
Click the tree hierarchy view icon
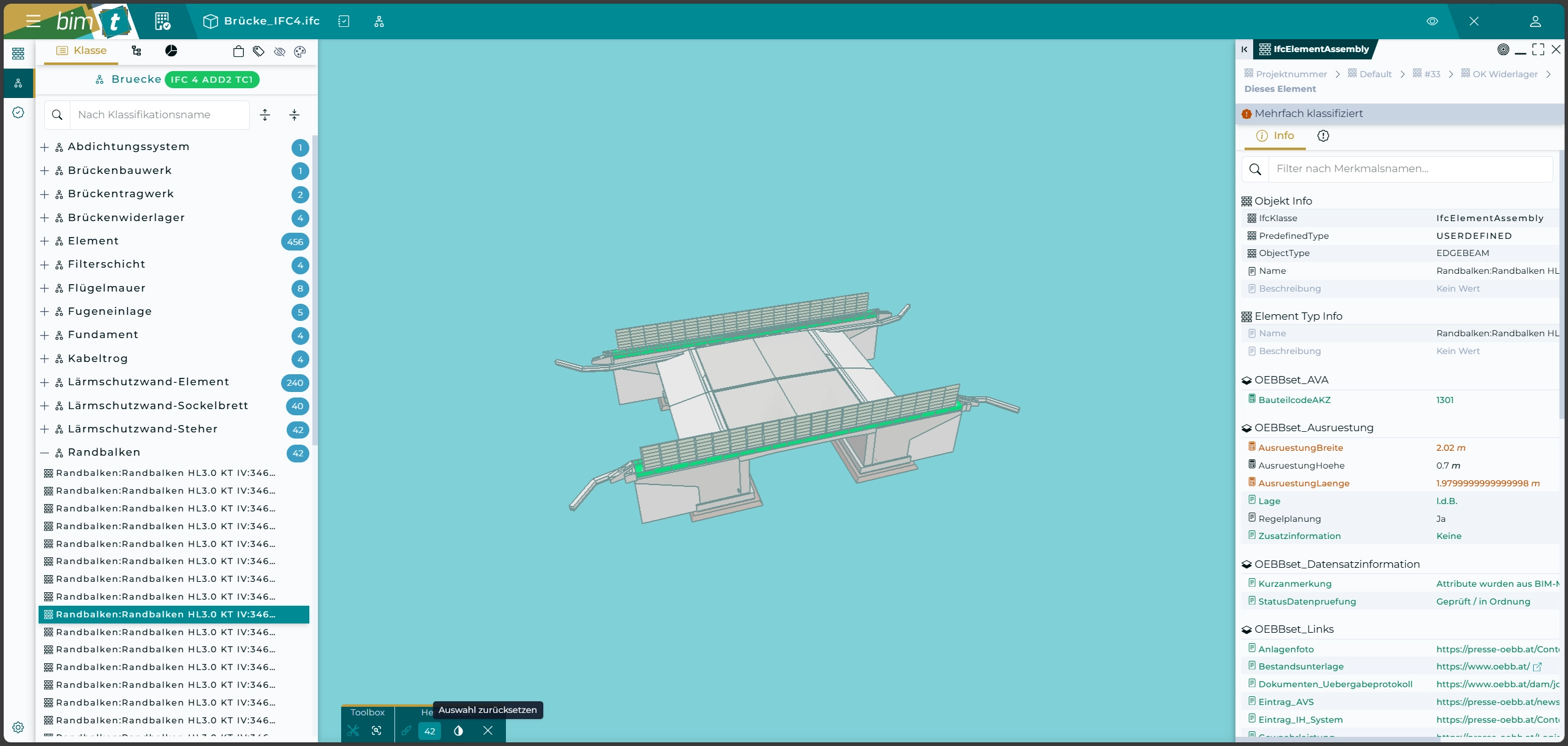pyautogui.click(x=137, y=51)
